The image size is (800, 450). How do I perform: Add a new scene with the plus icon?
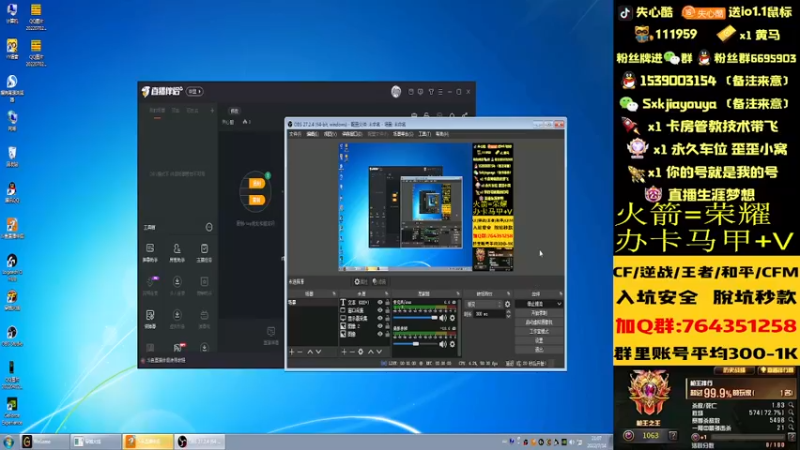[x=292, y=352]
